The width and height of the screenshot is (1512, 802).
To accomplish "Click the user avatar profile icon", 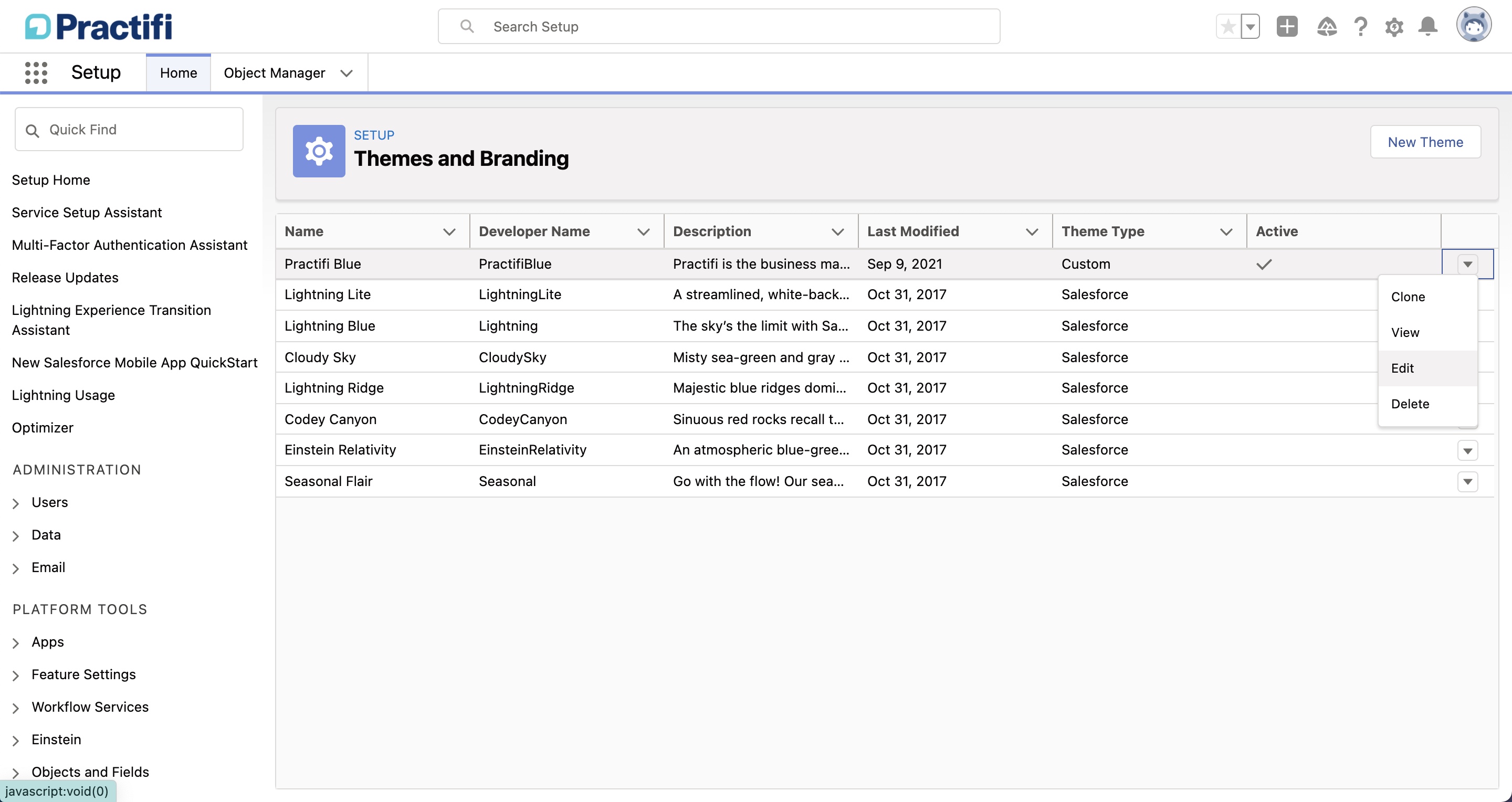I will click(x=1473, y=25).
